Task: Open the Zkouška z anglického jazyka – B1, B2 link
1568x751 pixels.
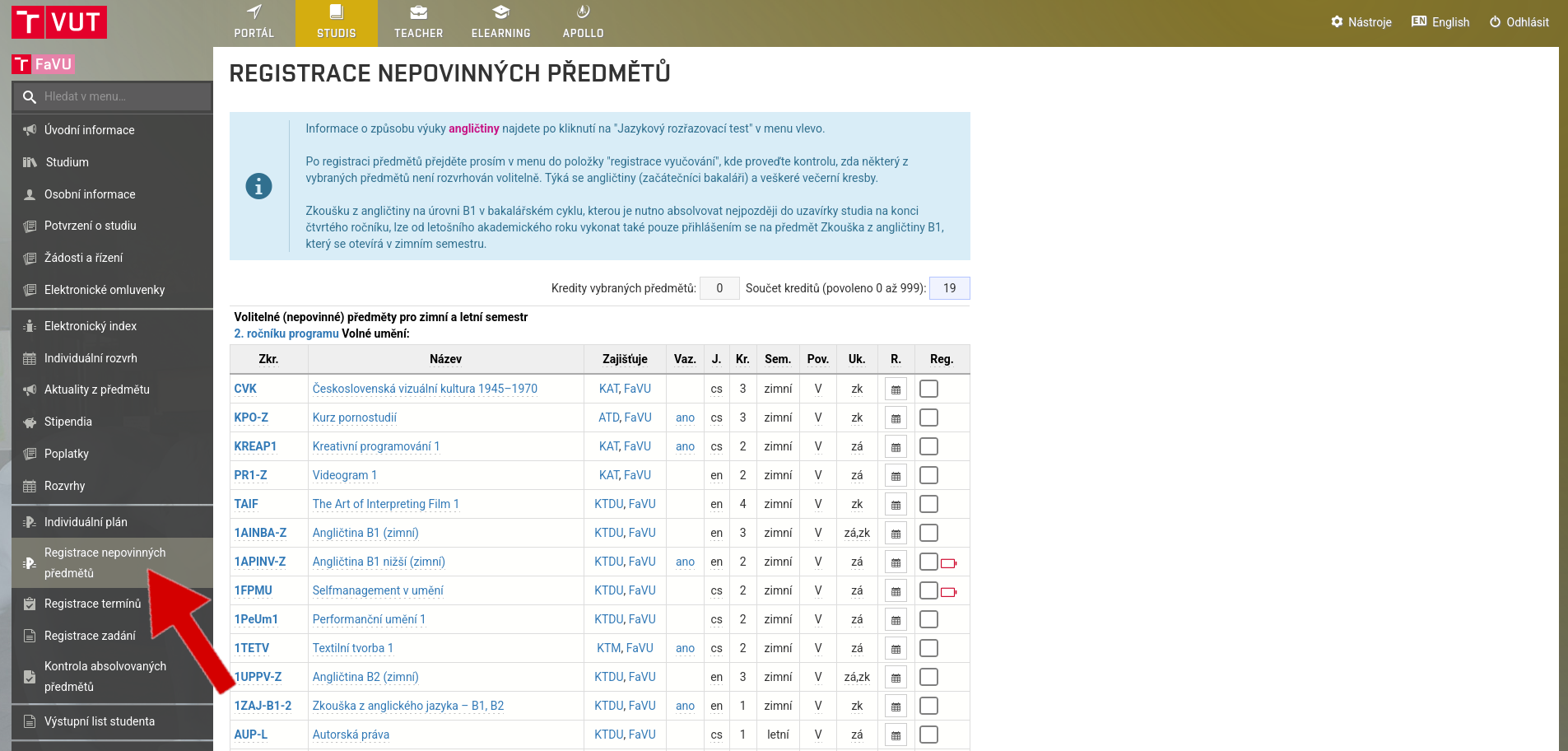Action: 408,706
